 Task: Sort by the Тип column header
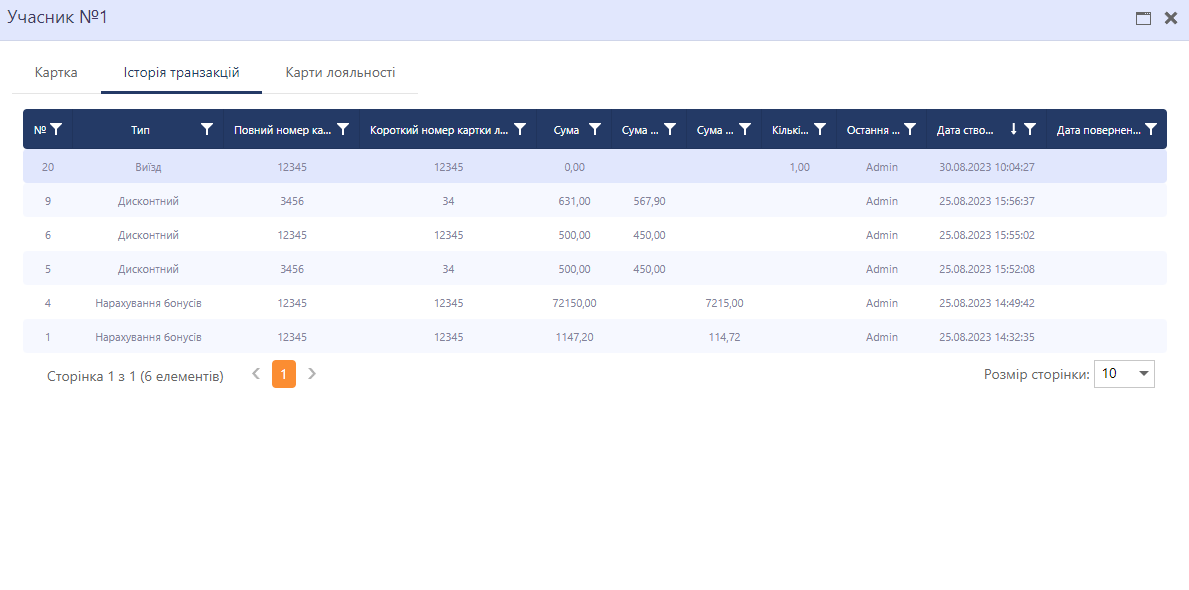point(140,130)
